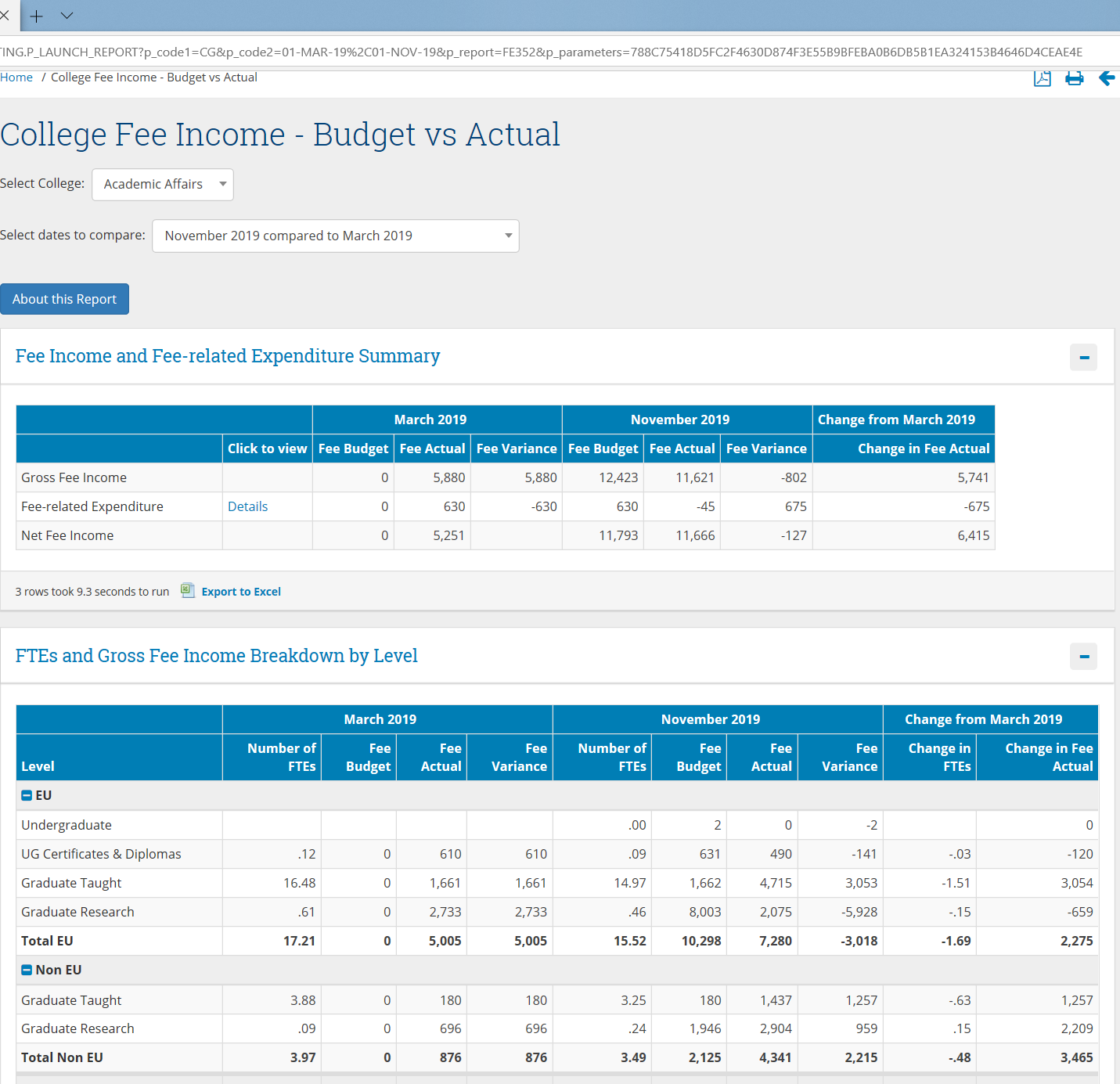
Task: Collapse the Non EU group rows
Action: click(27, 971)
